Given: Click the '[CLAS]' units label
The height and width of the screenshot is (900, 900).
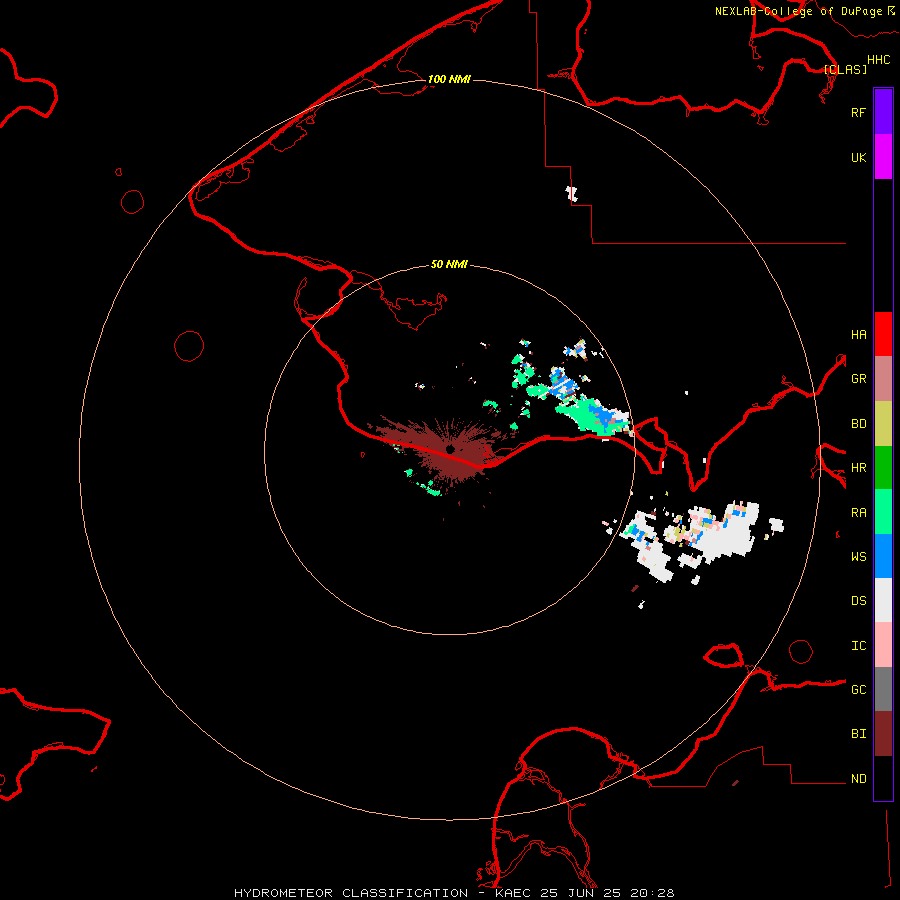Looking at the screenshot, I should (845, 69).
